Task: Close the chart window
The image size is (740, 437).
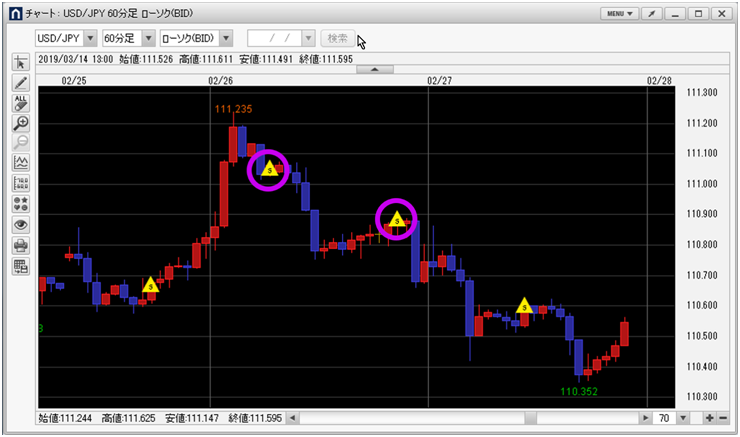Action: [722, 14]
